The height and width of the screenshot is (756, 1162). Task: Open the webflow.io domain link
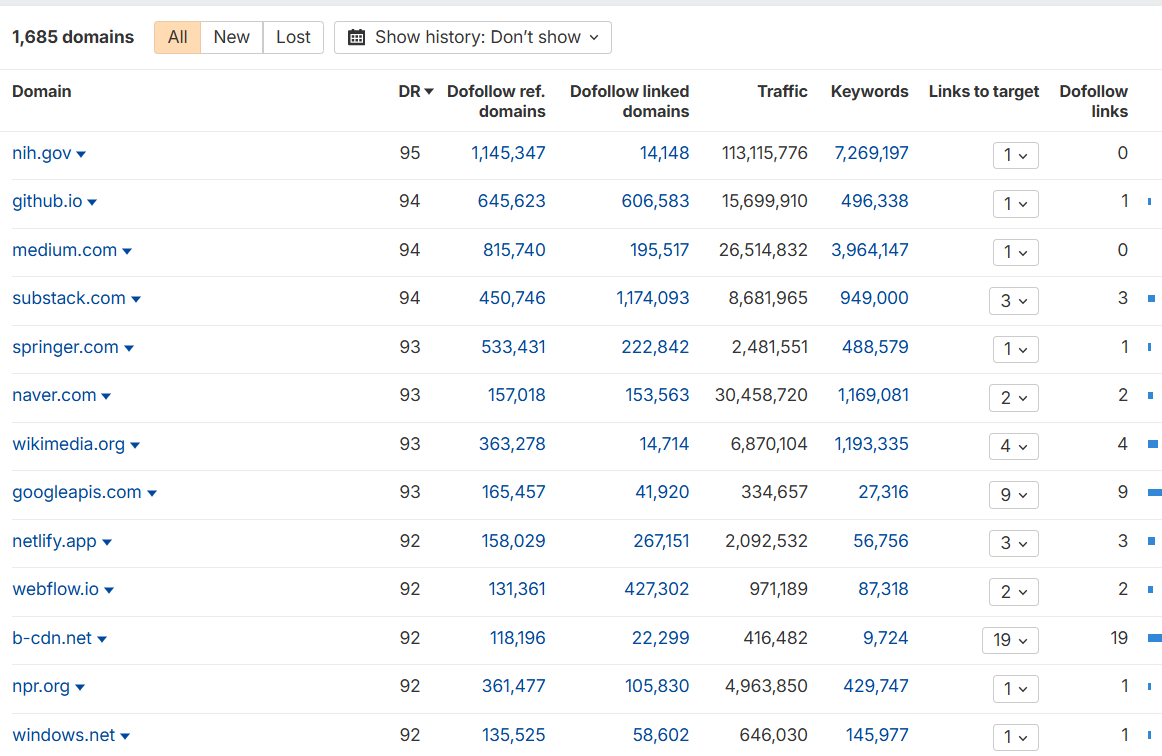click(x=55, y=590)
